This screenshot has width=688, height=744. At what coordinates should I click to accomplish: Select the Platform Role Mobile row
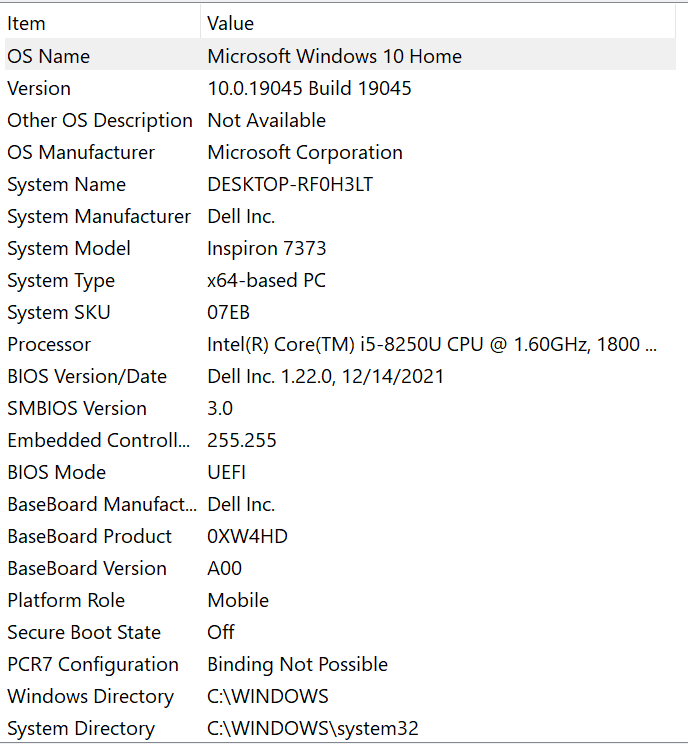coord(340,600)
